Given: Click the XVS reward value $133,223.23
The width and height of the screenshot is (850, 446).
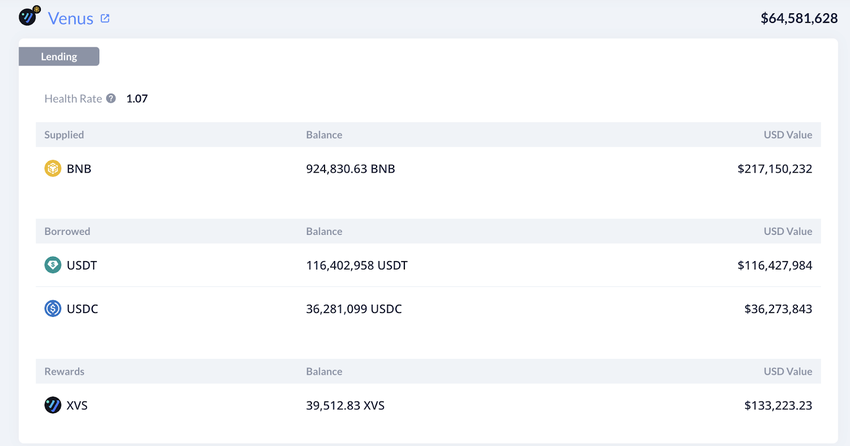Looking at the screenshot, I should (778, 405).
